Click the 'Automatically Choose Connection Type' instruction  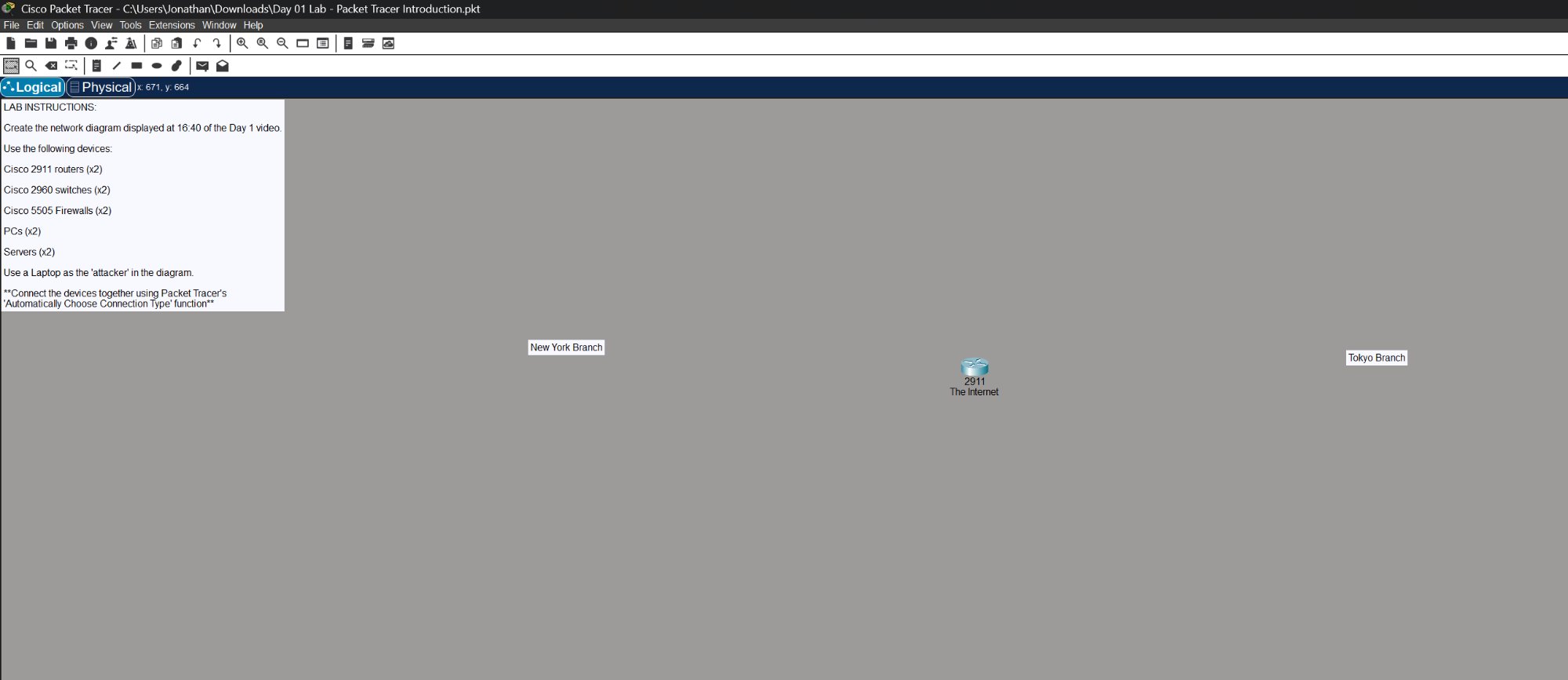[x=115, y=299]
